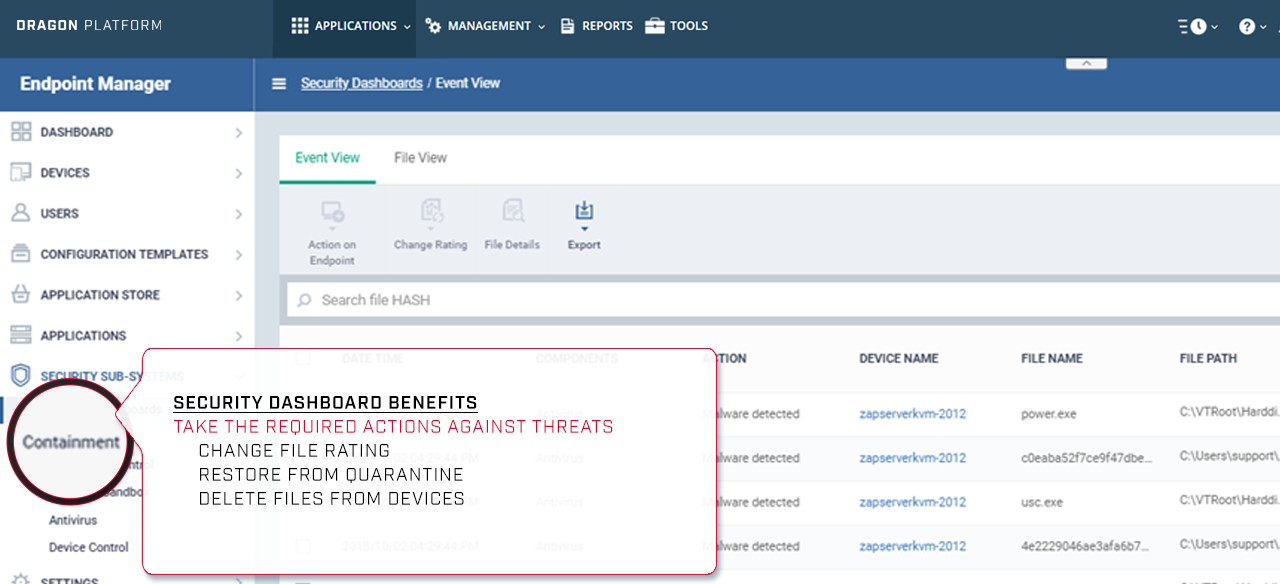Open Containment in the sidebar
Viewport: 1280px width, 584px height.
[71, 442]
